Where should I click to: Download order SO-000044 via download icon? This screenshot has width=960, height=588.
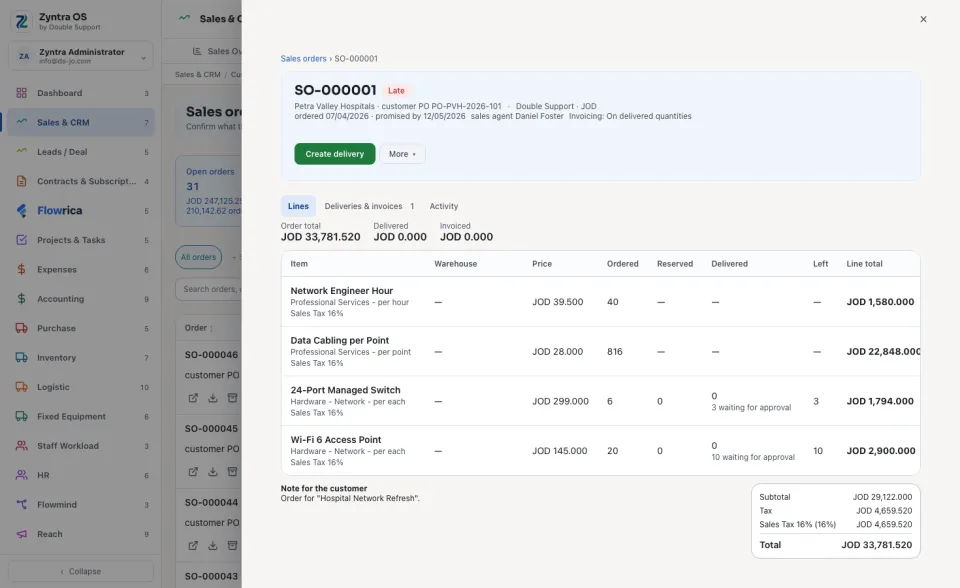click(x=212, y=545)
